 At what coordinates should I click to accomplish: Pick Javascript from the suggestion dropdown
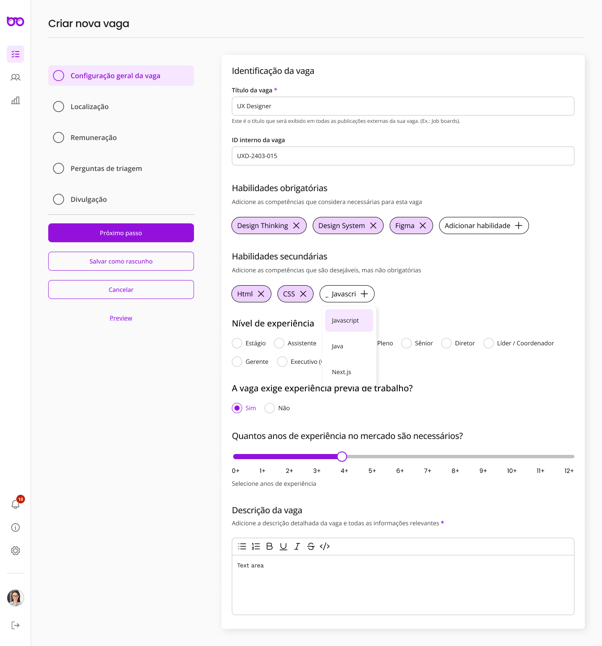point(346,320)
